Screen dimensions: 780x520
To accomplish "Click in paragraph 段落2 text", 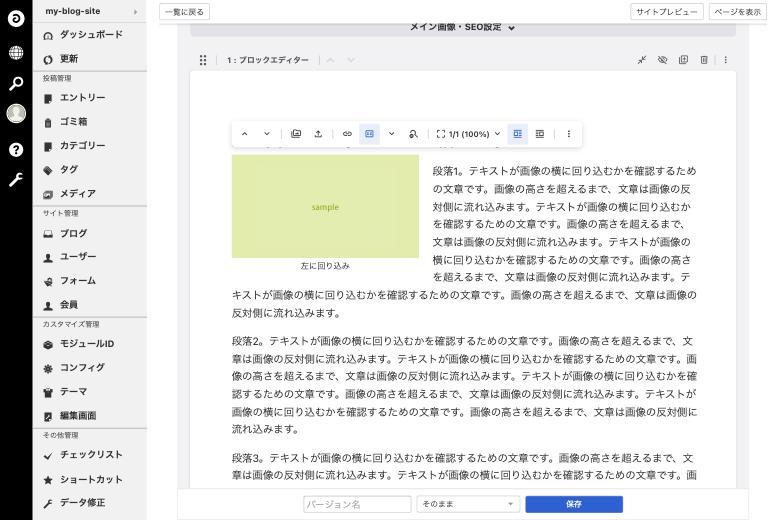I will (464, 385).
